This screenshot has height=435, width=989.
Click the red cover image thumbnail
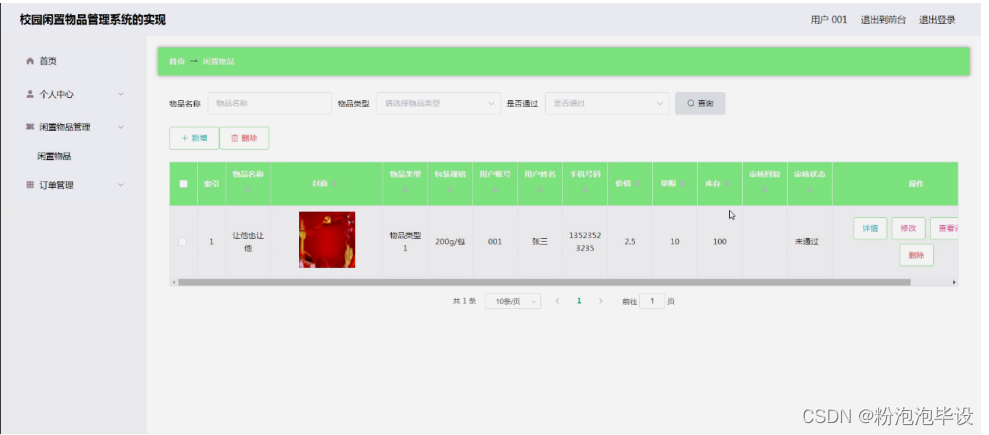pos(327,240)
